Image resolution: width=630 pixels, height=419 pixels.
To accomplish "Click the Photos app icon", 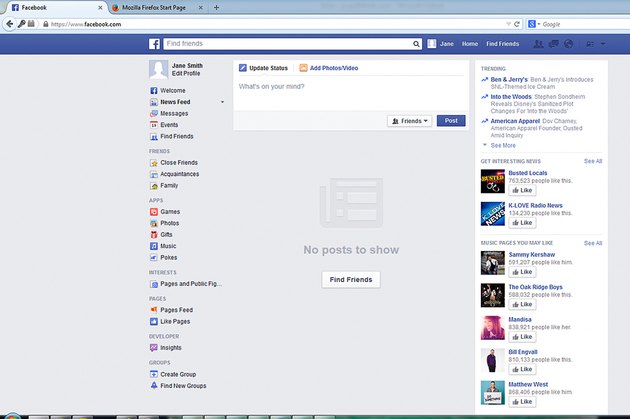I will [x=153, y=223].
